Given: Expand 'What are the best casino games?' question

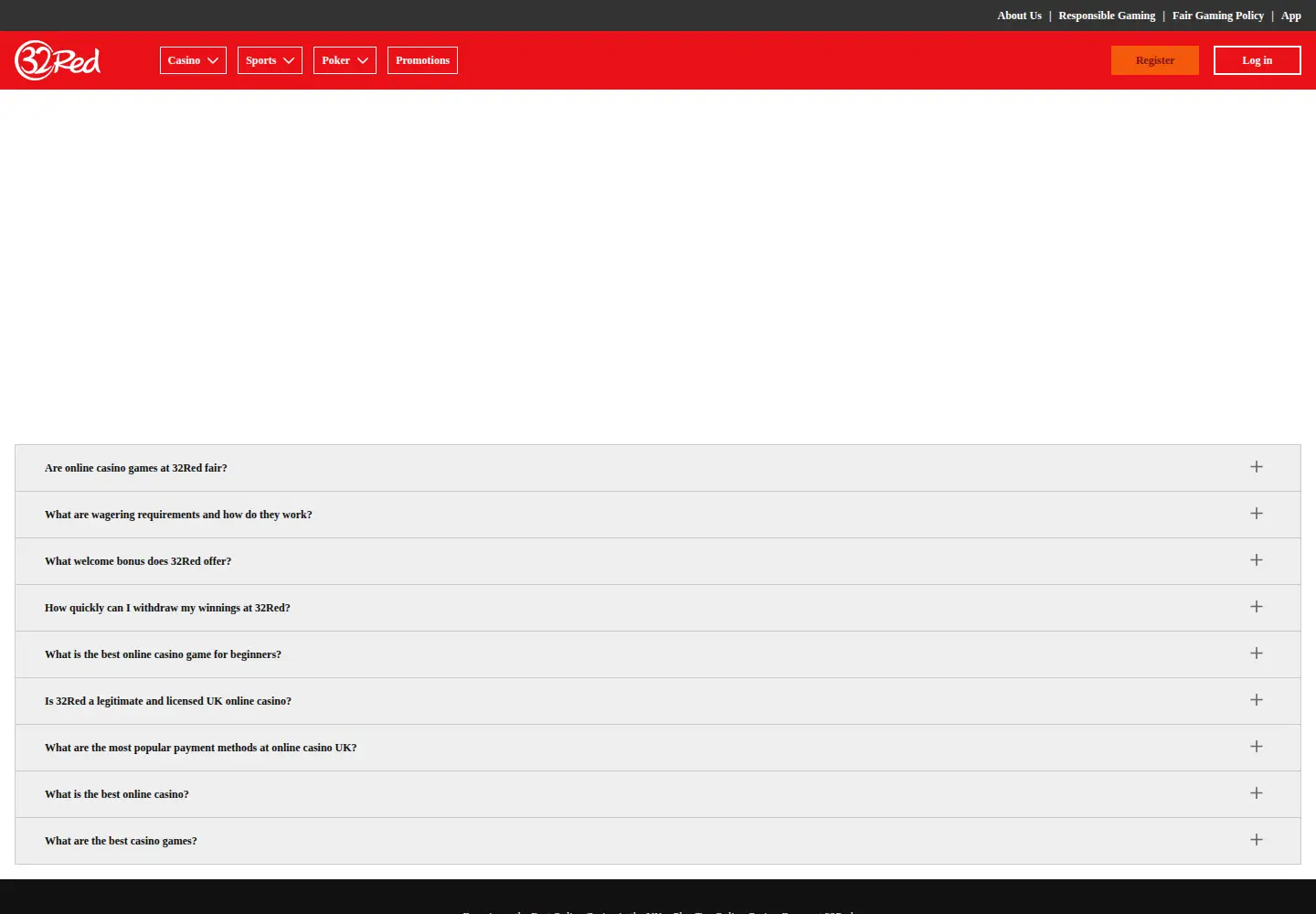Looking at the screenshot, I should tap(658, 841).
